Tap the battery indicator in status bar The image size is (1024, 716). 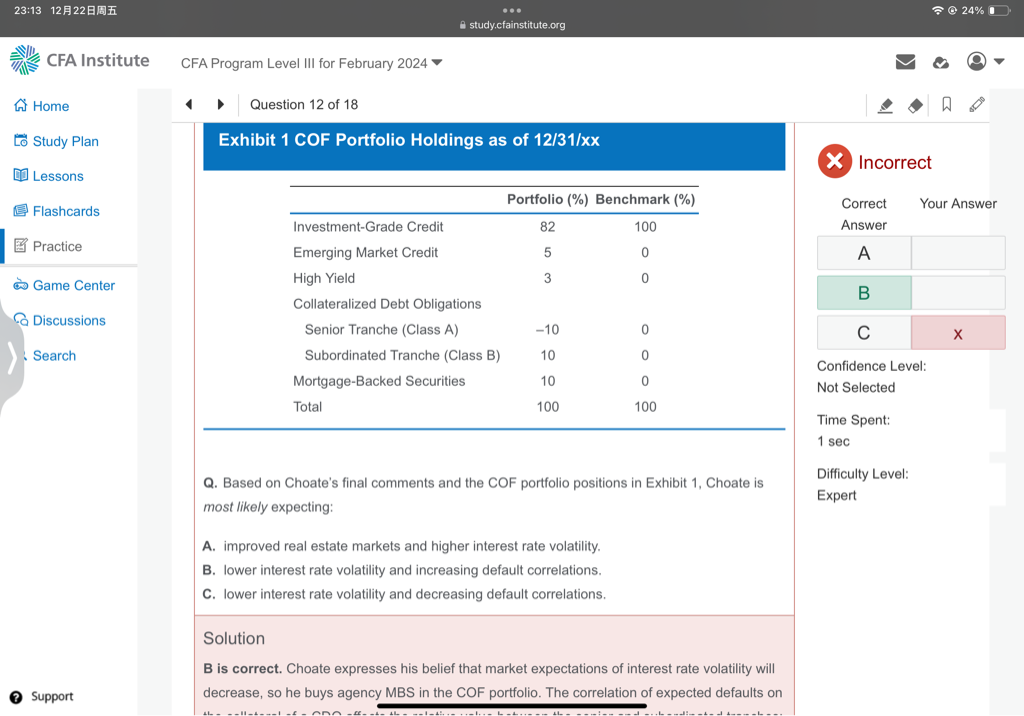(x=999, y=10)
